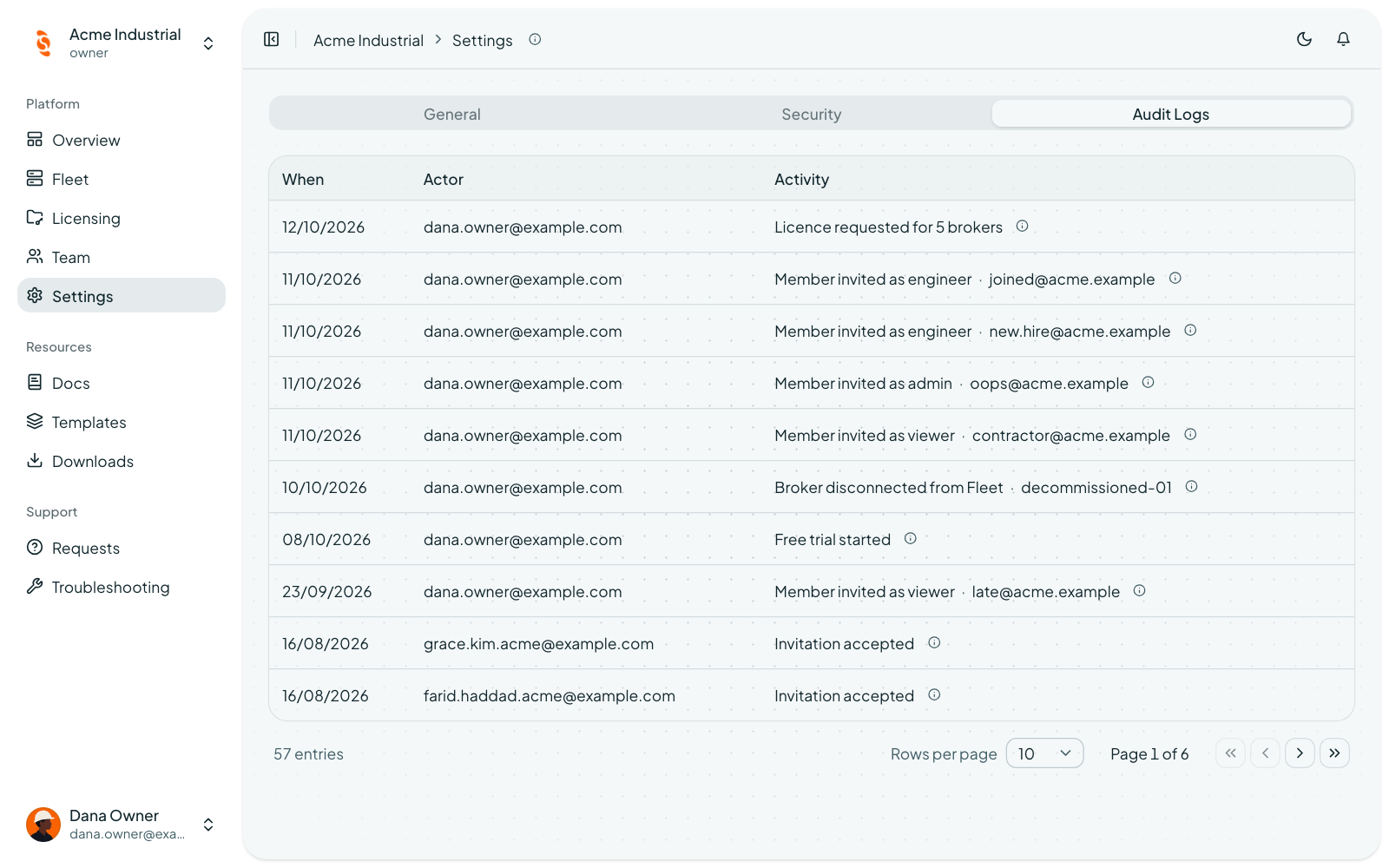Screen dimensions: 1389x868
Task: Expand Acme Industrial organization switcher
Action: click(122, 43)
